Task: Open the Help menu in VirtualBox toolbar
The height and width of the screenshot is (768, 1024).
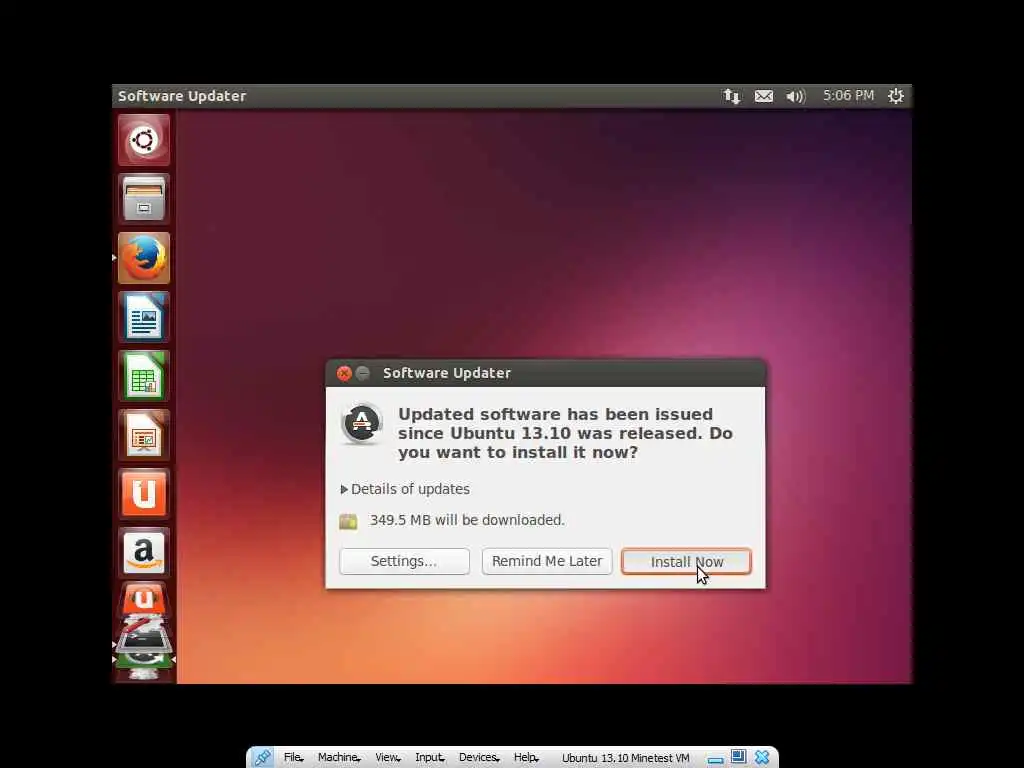Action: [x=526, y=758]
